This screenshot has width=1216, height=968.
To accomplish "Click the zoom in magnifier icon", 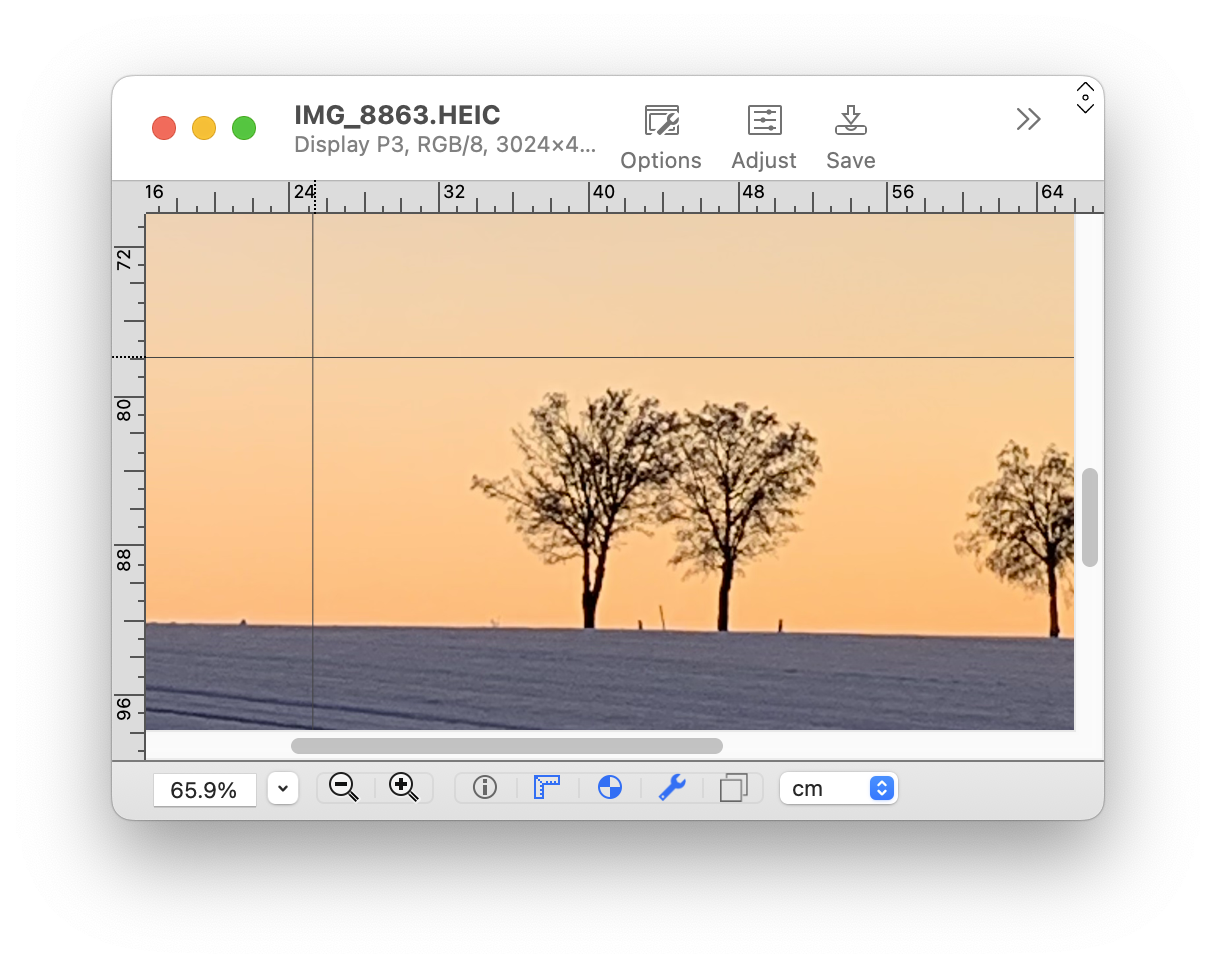I will tap(404, 788).
